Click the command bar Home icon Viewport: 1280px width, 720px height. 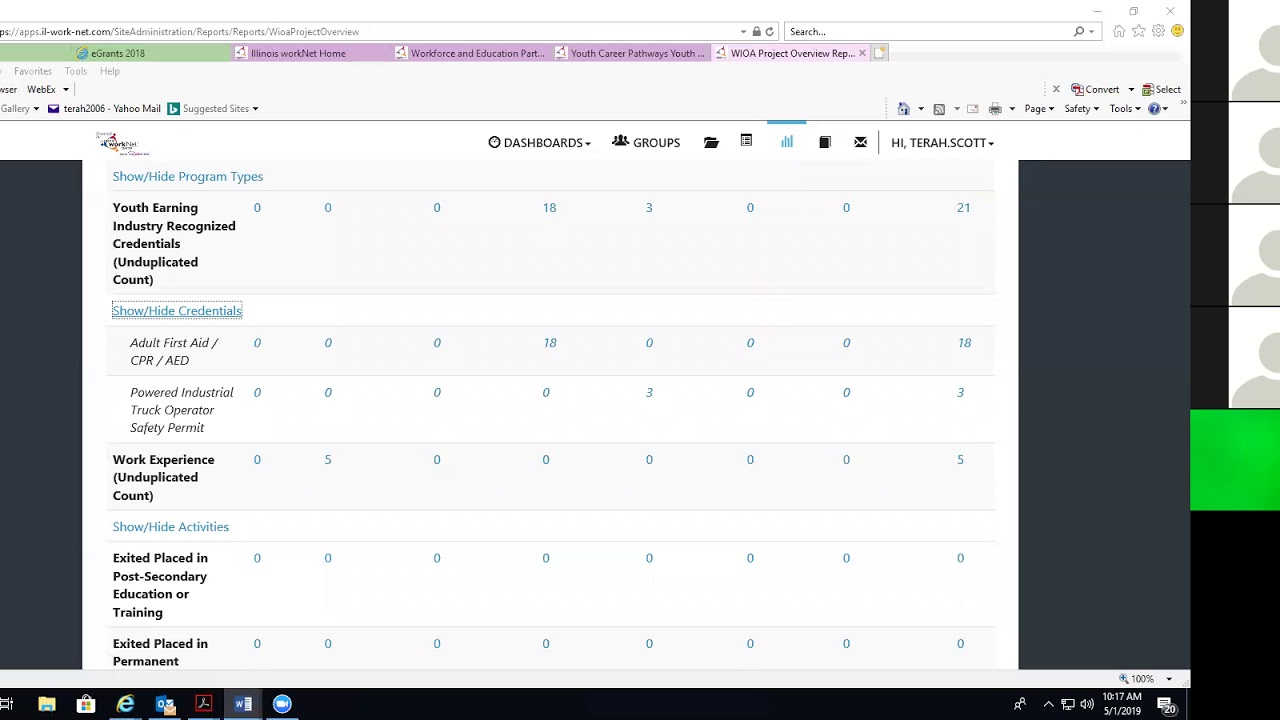[904, 109]
